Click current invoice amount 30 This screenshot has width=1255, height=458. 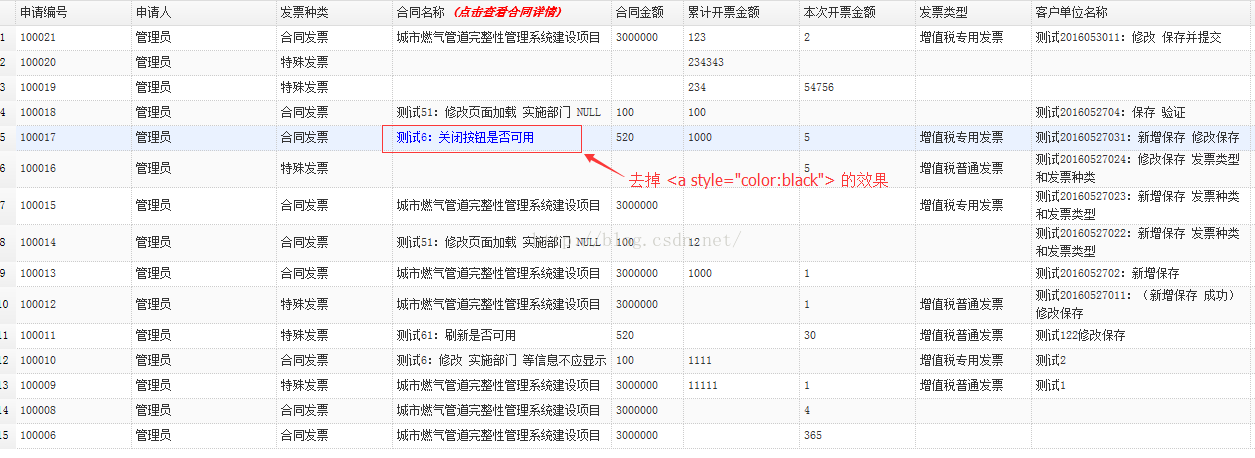(810, 335)
